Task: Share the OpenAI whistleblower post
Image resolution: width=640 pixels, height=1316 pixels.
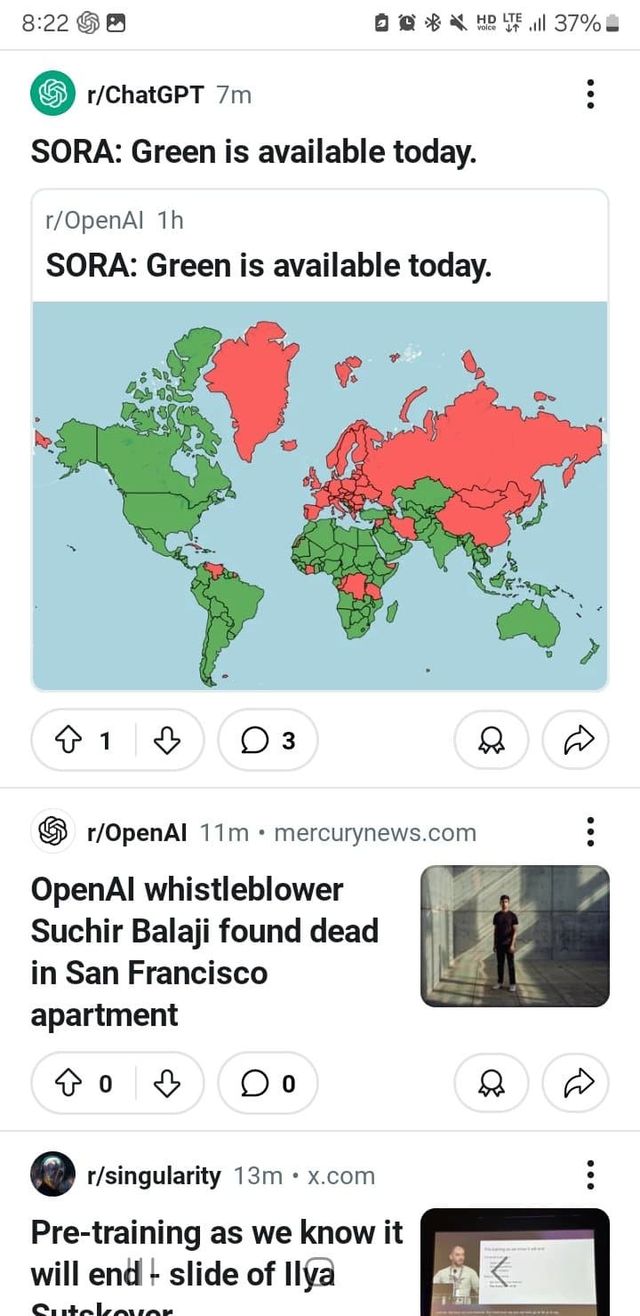Action: pyautogui.click(x=575, y=1082)
